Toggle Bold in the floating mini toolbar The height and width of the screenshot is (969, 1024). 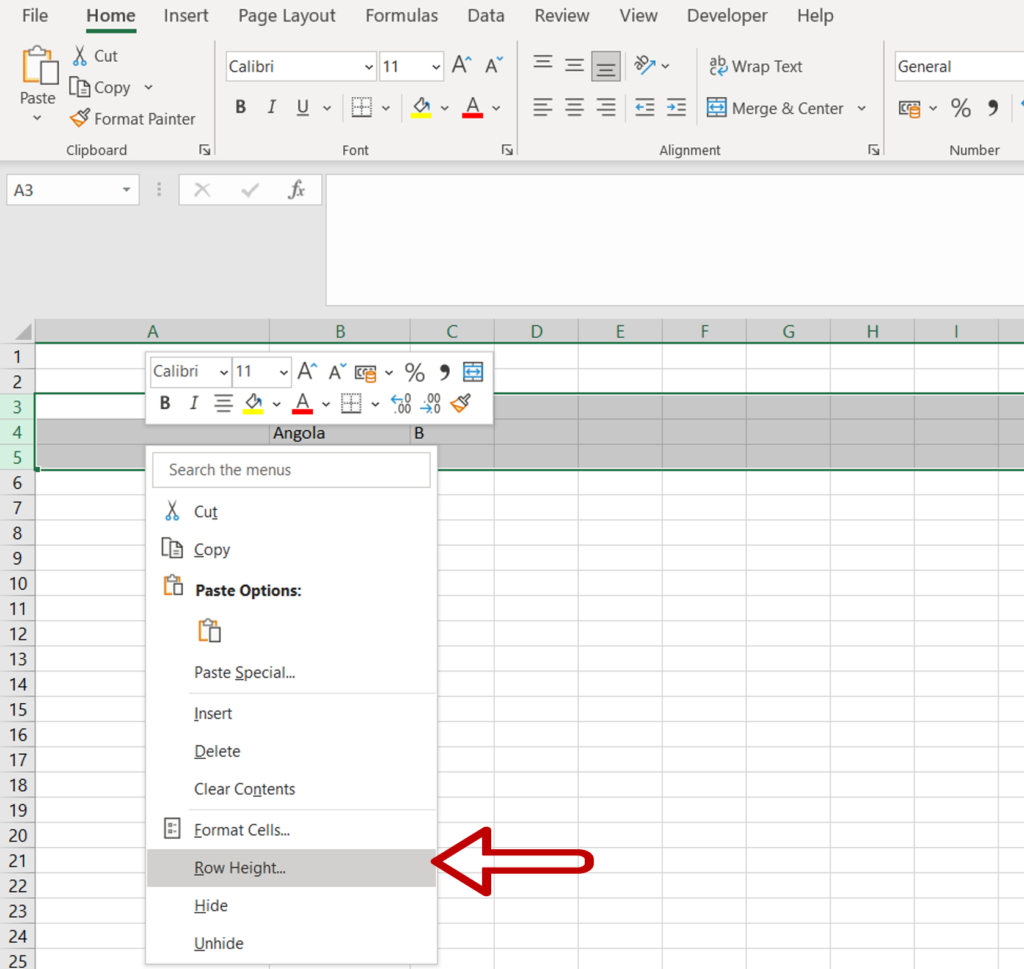[164, 403]
